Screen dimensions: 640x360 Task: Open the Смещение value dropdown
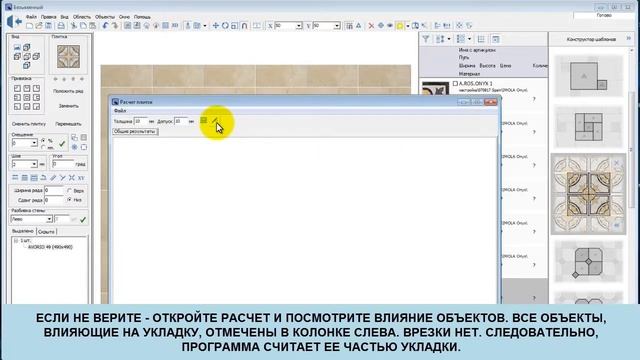point(34,143)
